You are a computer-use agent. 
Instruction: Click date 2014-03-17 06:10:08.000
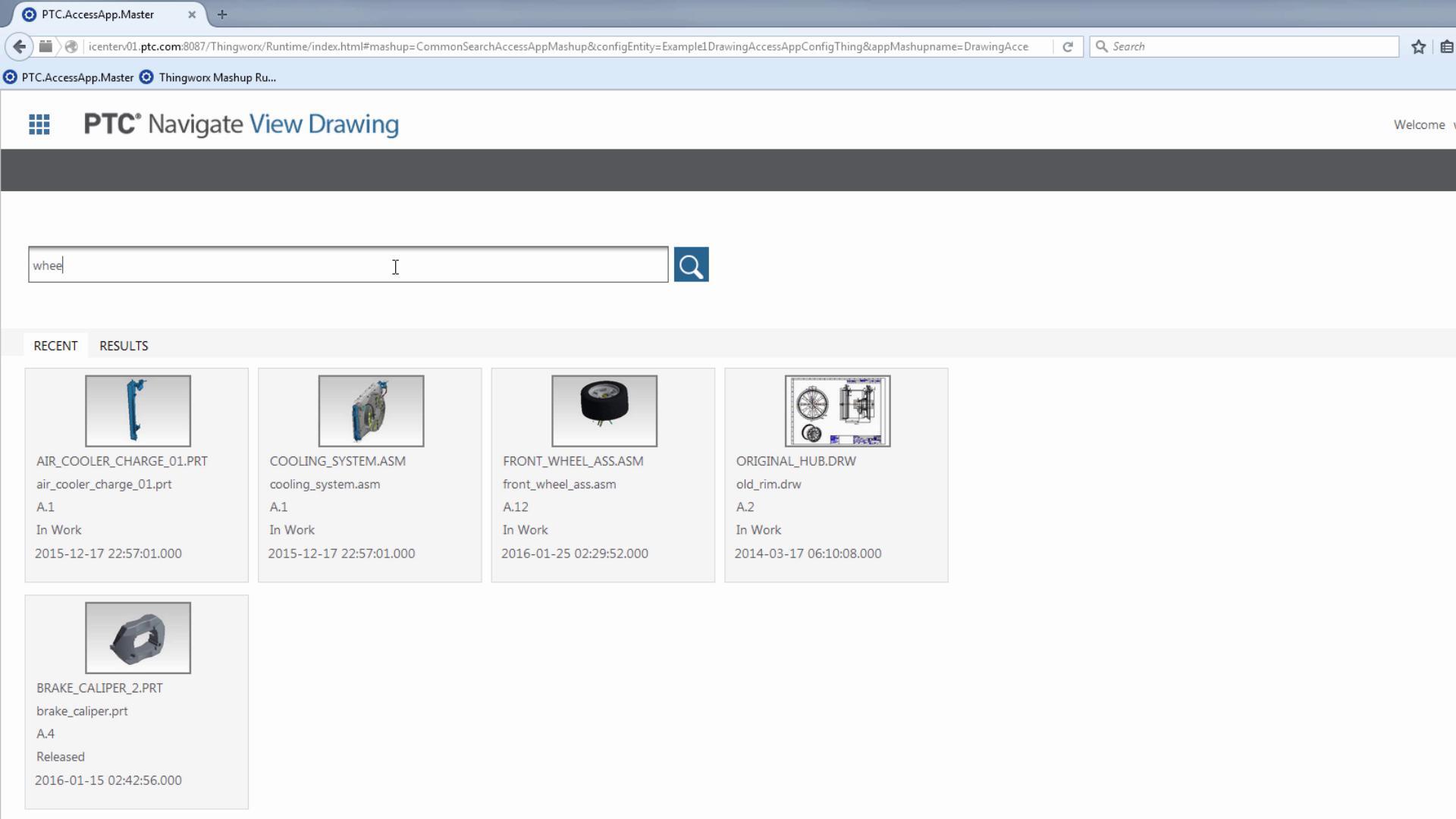coord(808,554)
